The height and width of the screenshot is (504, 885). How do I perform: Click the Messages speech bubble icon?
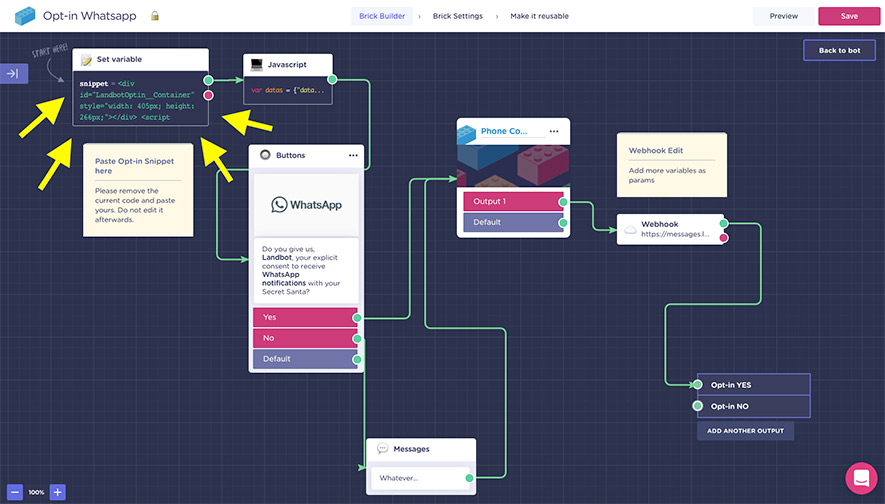point(383,449)
